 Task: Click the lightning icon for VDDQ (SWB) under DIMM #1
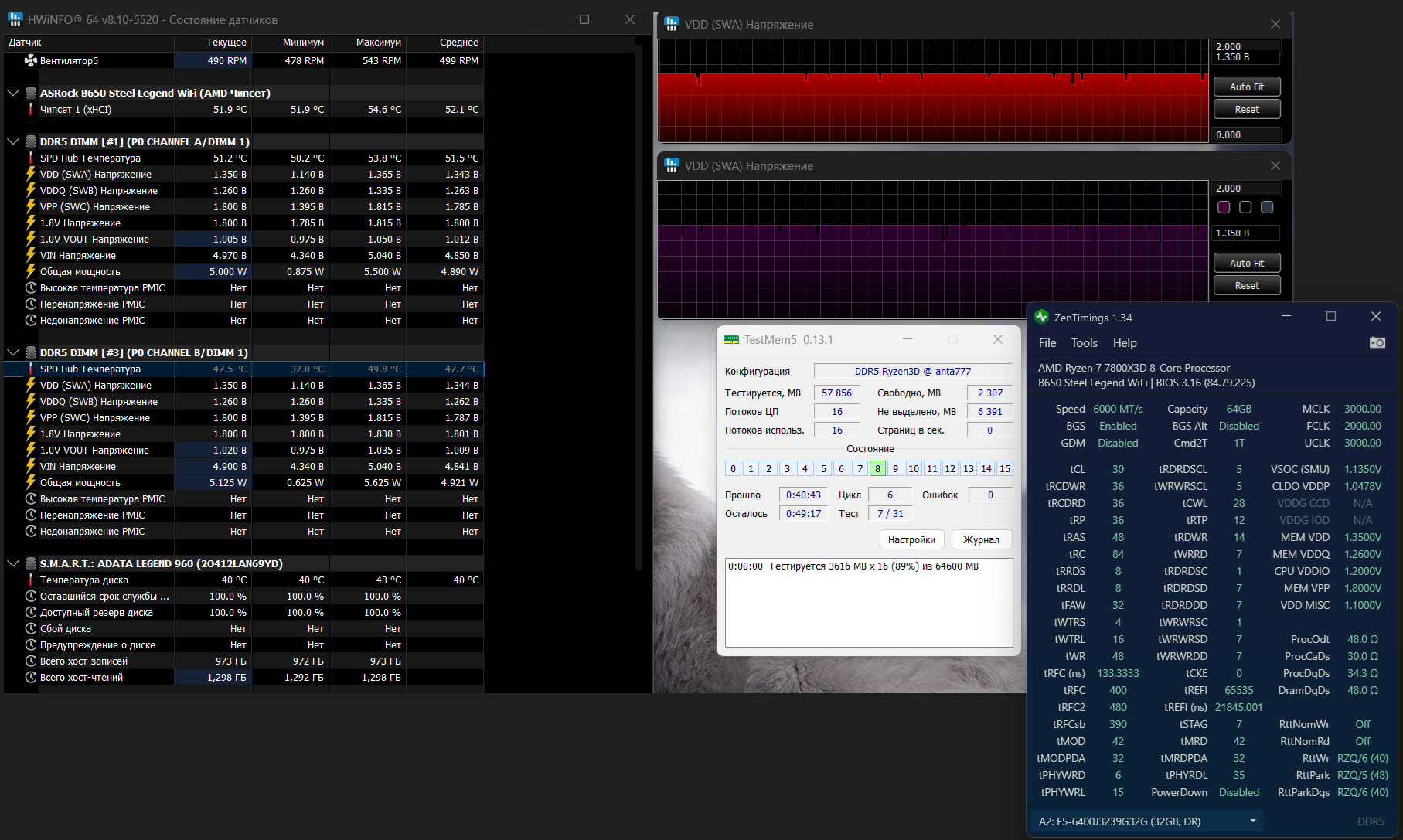(x=31, y=190)
